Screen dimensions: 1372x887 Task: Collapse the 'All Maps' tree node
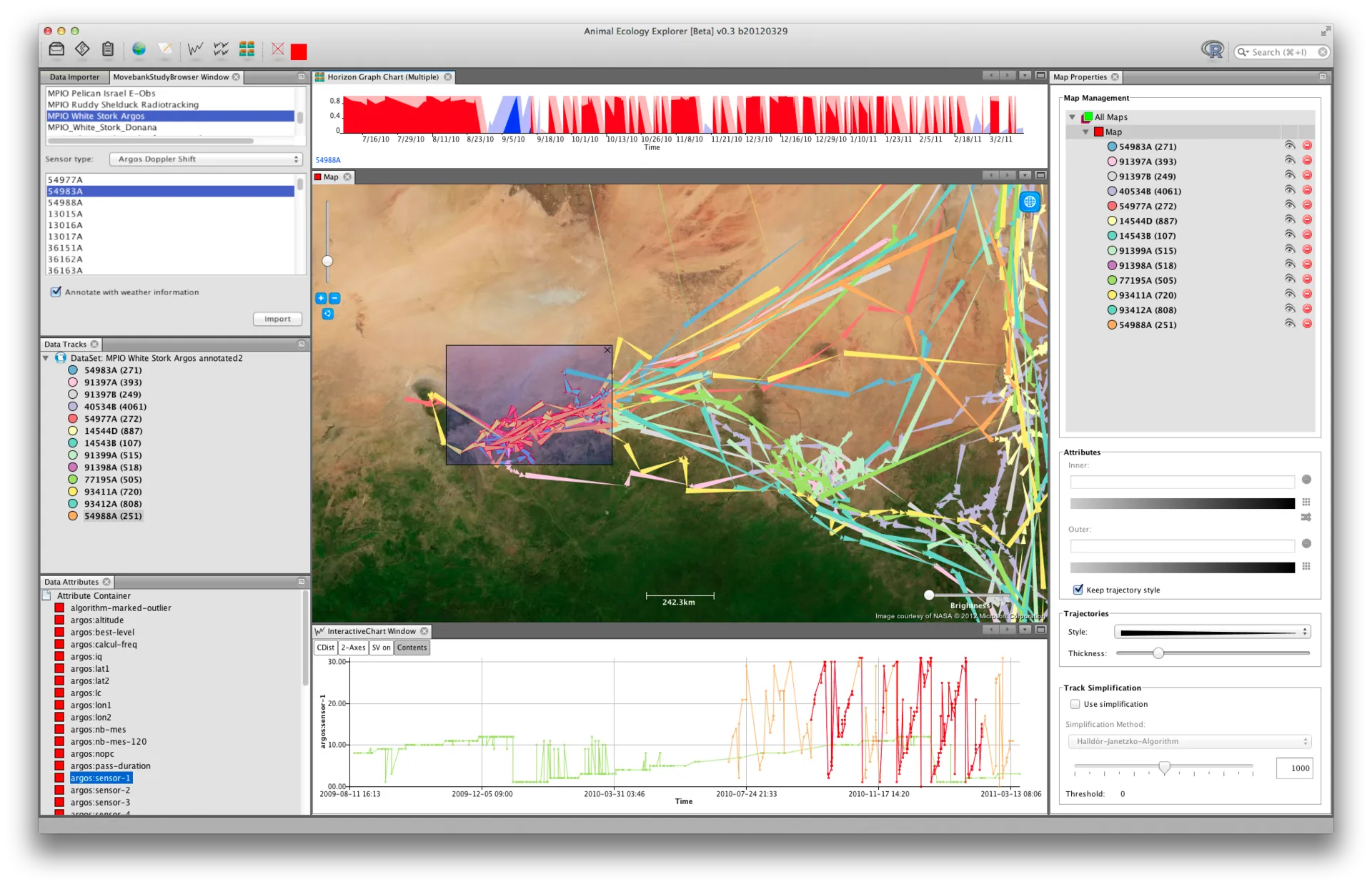(x=1072, y=117)
